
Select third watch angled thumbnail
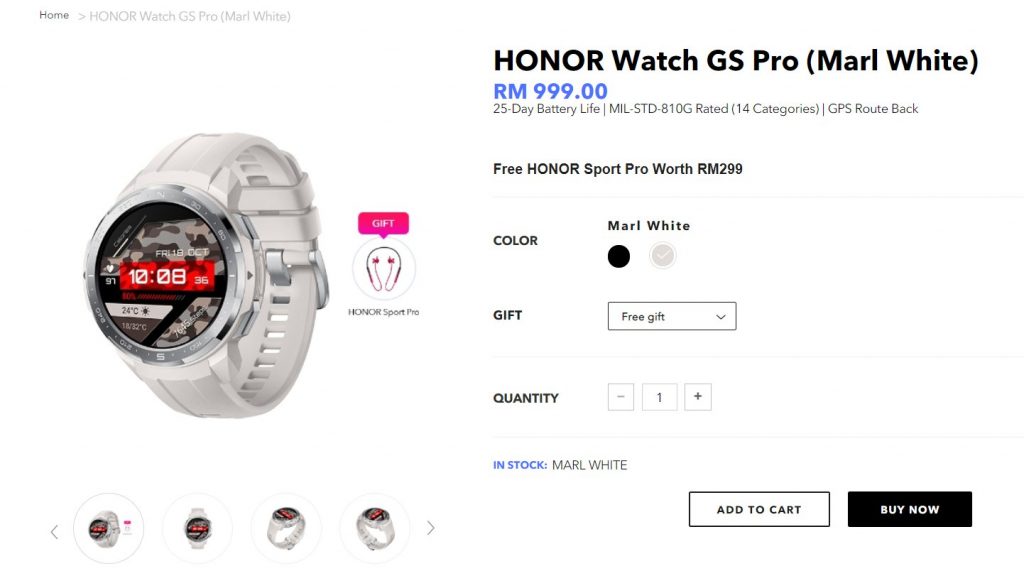click(286, 528)
